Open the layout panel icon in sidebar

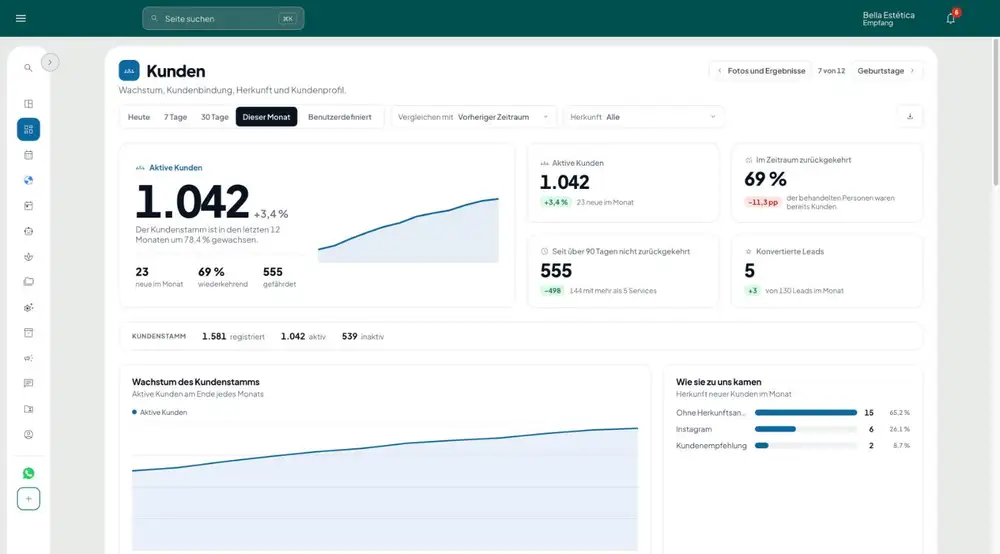(x=28, y=104)
